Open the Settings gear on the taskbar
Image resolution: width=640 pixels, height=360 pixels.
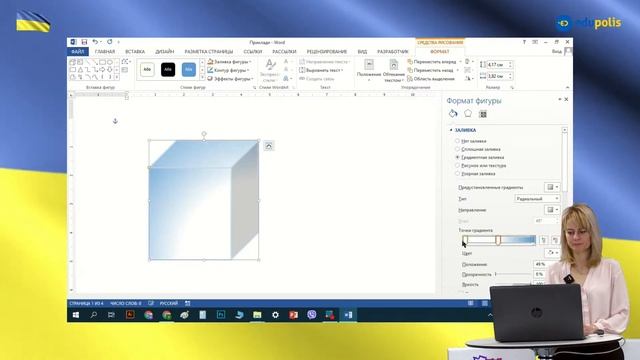click(x=275, y=315)
